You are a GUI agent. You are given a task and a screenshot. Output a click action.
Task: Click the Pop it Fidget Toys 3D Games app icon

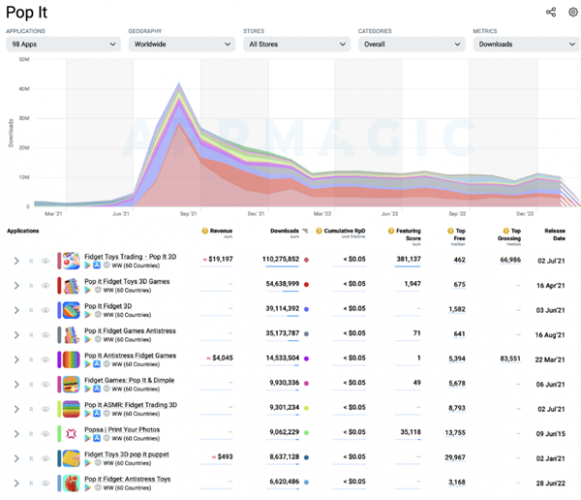click(71, 285)
